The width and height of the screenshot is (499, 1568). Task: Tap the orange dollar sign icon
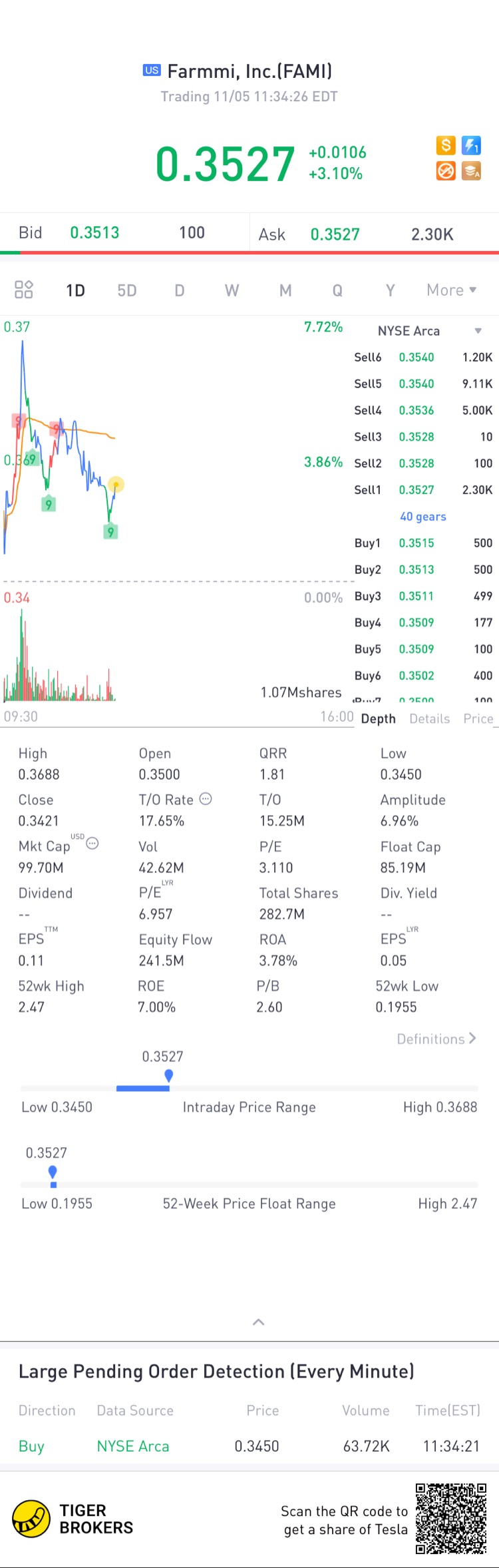pos(446,145)
